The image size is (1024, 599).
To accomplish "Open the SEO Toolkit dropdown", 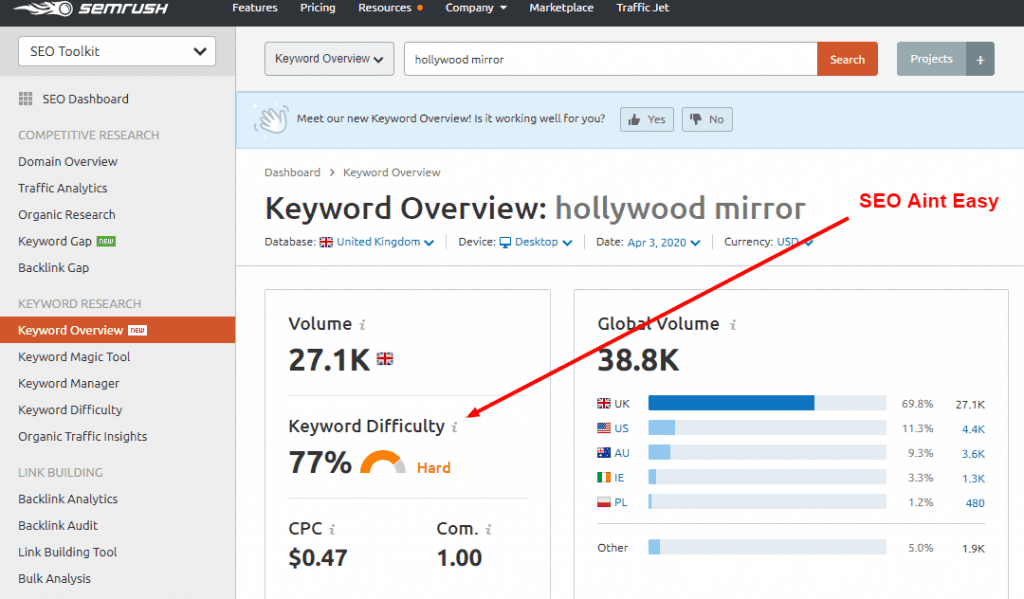I will click(116, 50).
